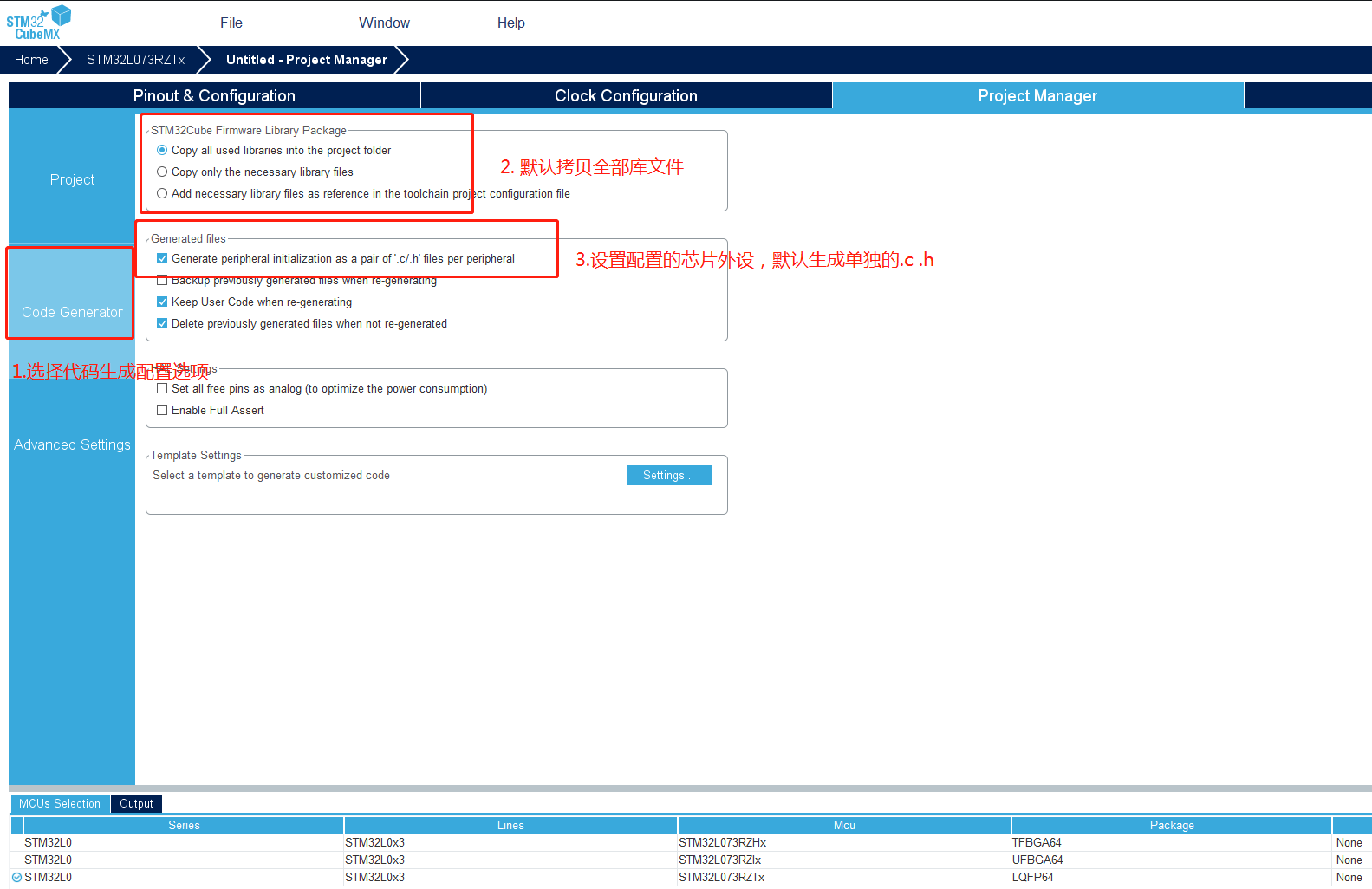The image size is (1372, 889).
Task: Enable Set all free pins as analog
Action: coord(162,388)
